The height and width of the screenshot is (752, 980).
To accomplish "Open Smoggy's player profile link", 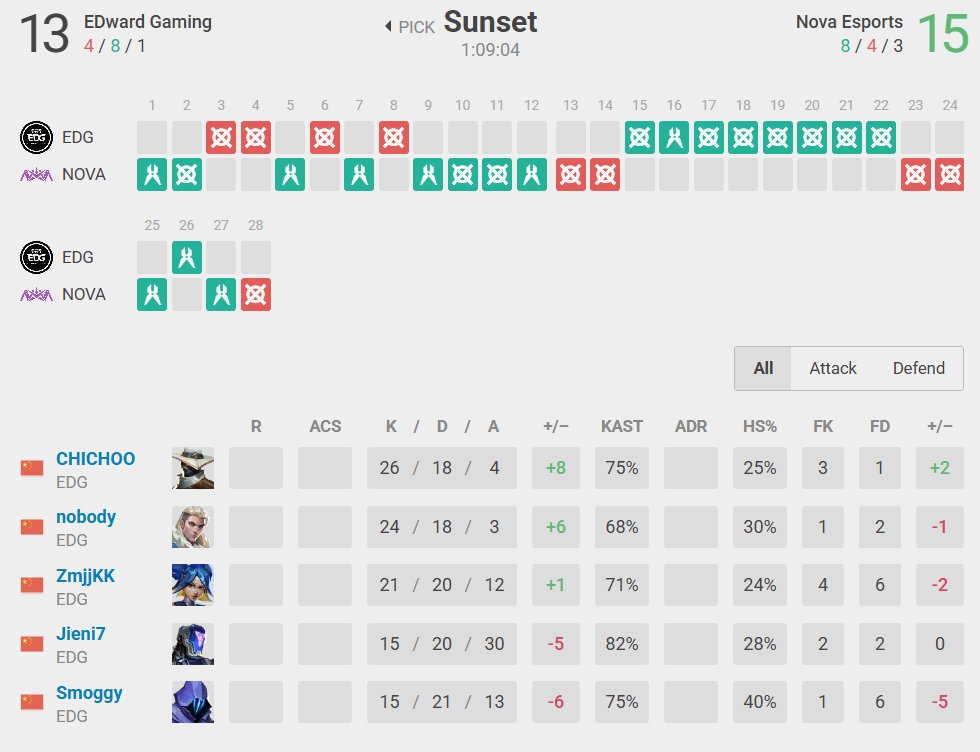I will [x=89, y=693].
